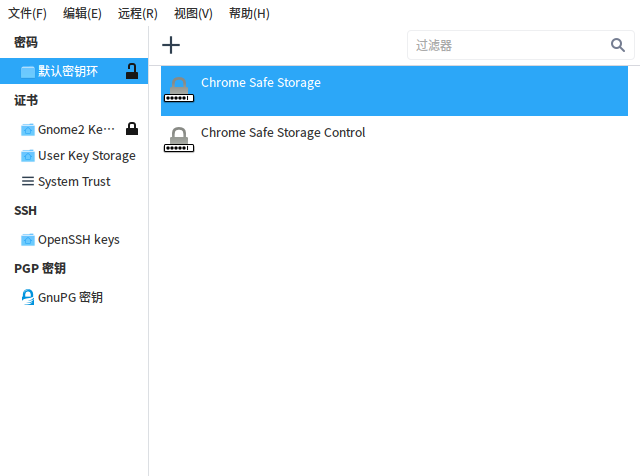
Task: Select GnuPG 密钥 in the sidebar
Action: pos(74,297)
